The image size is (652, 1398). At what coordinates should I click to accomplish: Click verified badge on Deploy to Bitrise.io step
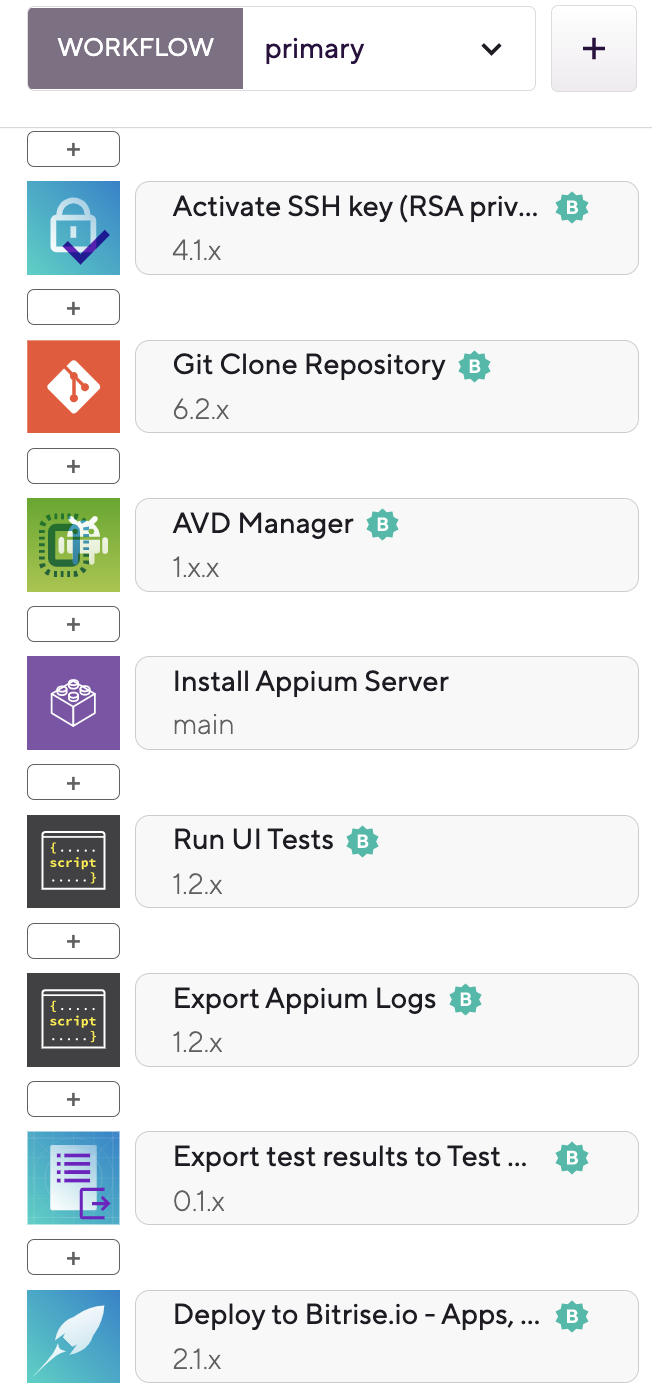click(572, 1316)
